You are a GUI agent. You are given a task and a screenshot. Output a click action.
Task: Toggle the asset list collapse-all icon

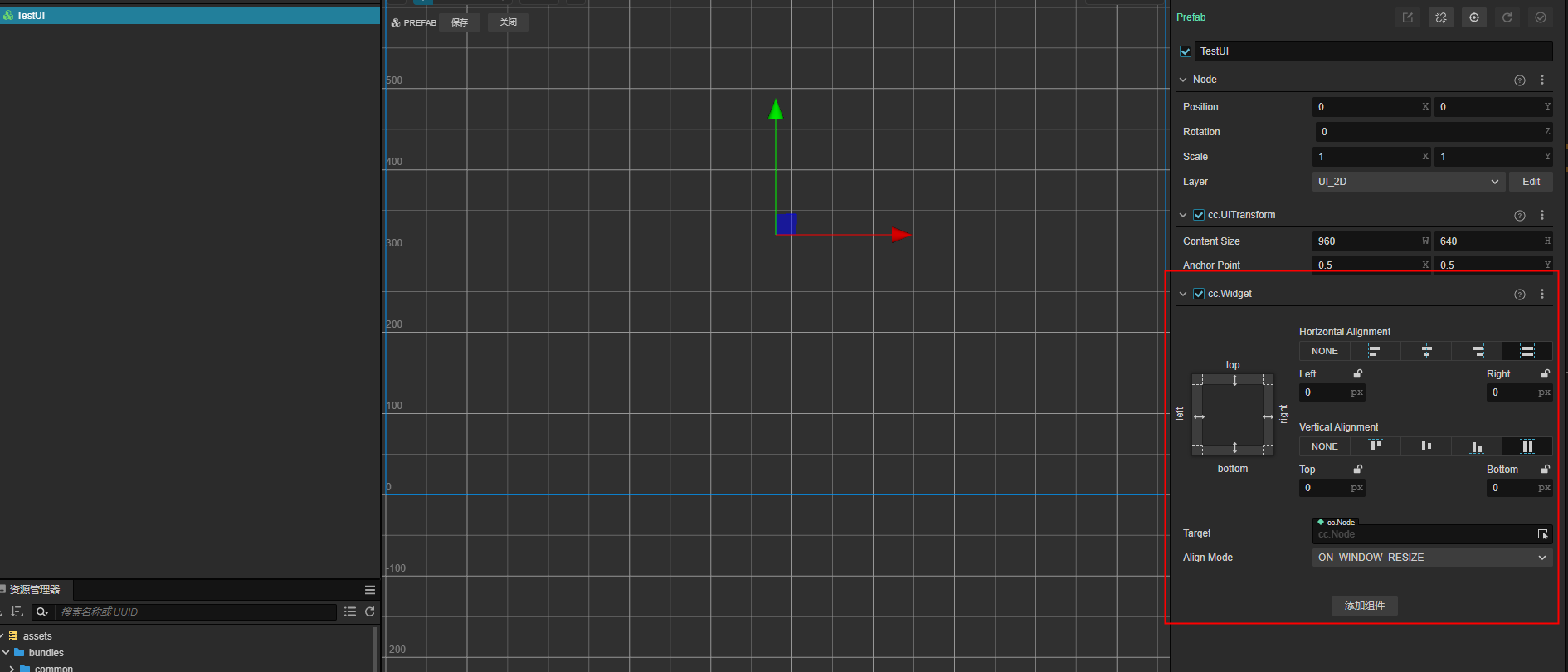tap(350, 612)
